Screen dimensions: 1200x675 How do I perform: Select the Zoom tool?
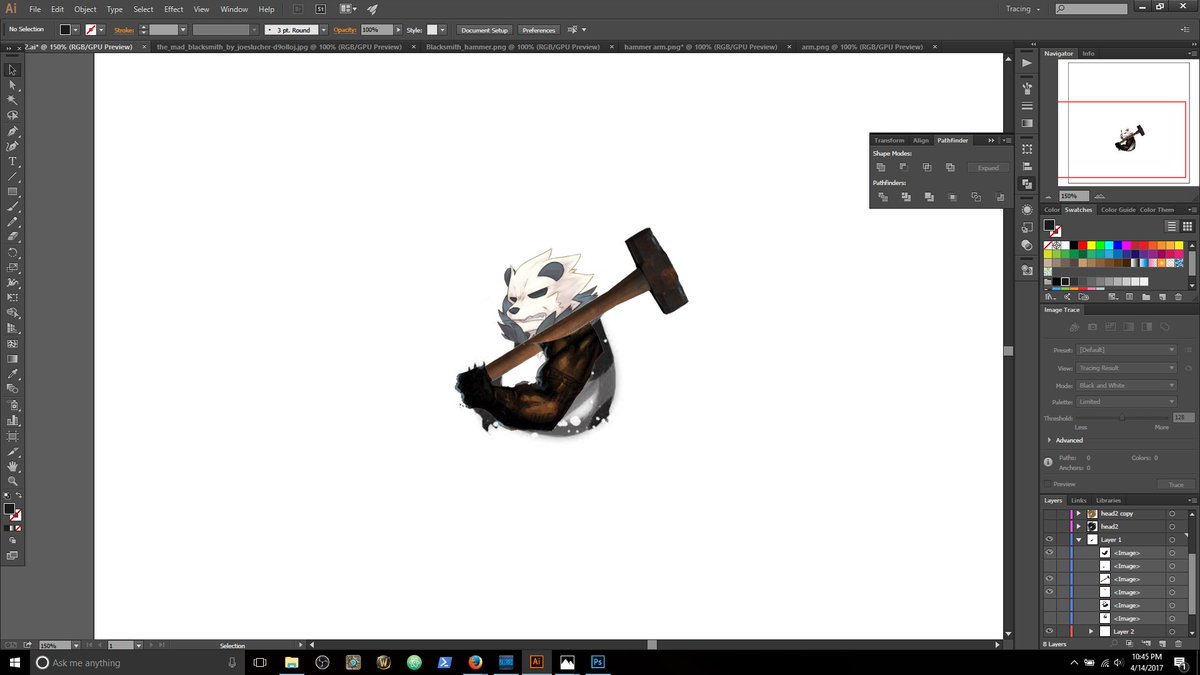[12, 481]
